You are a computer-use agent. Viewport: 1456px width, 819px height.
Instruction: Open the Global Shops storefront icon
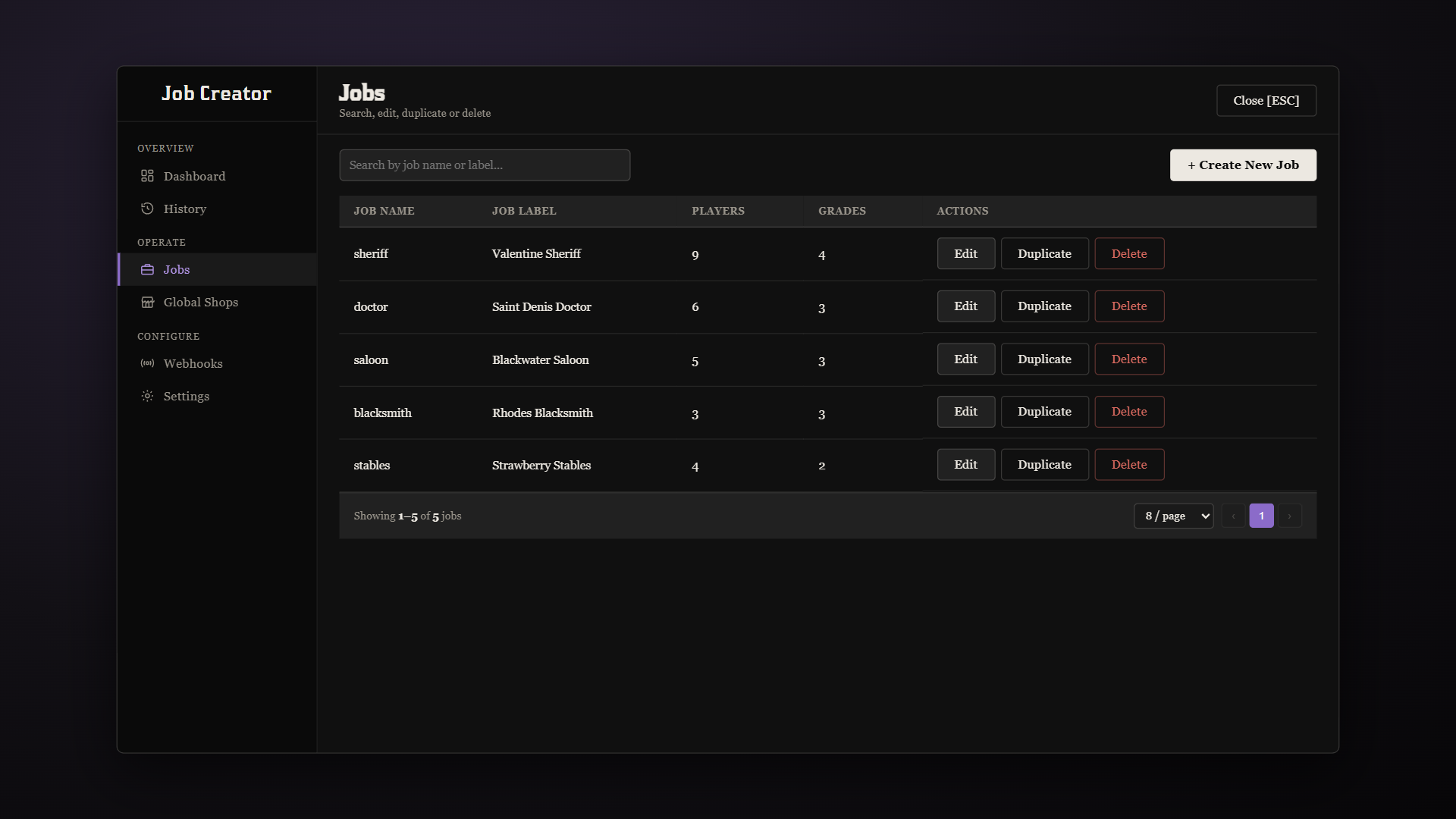click(147, 303)
